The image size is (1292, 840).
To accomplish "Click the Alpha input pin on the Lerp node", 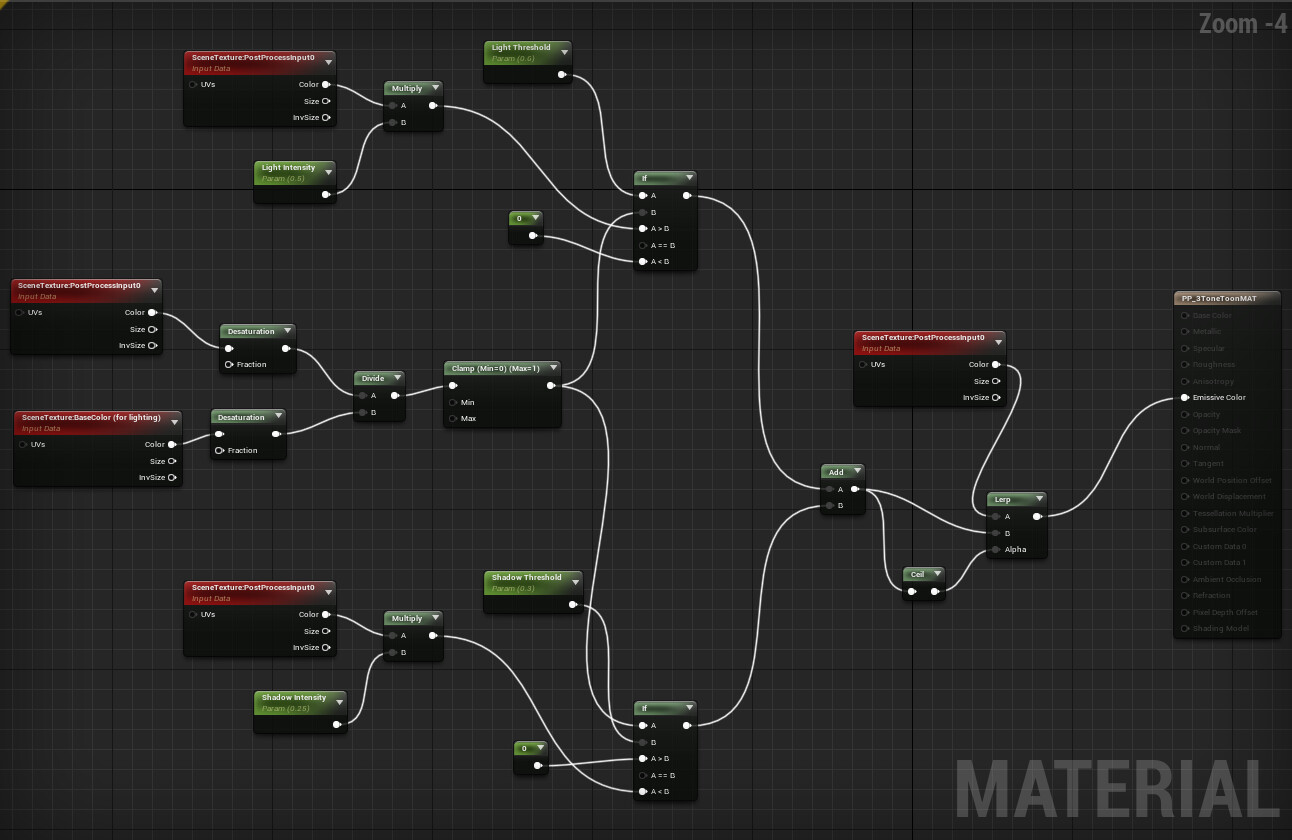I will tap(996, 549).
